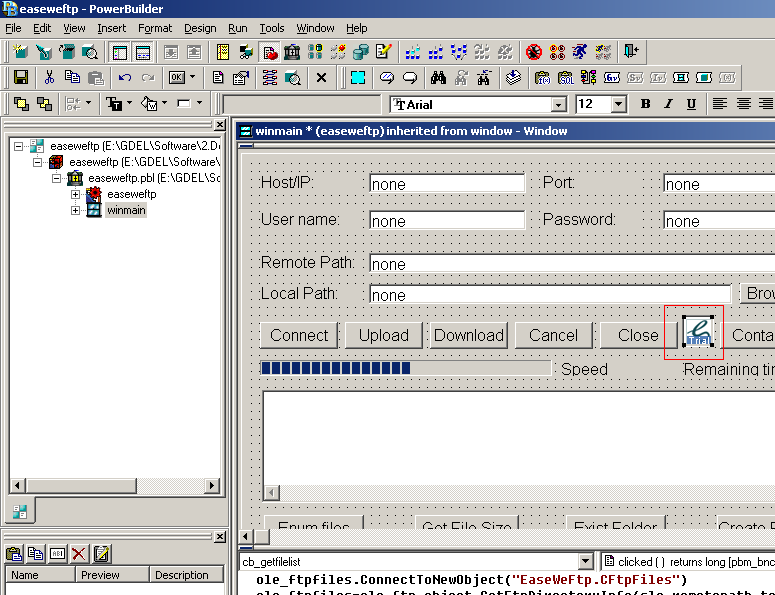Copy selection with the copy icon

click(72, 78)
